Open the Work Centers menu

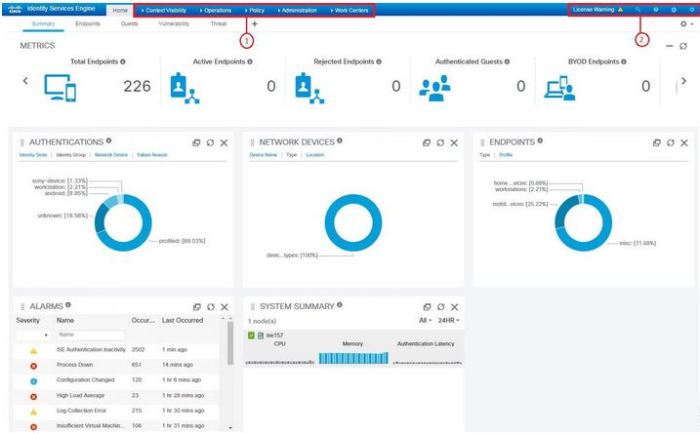pyautogui.click(x=349, y=10)
